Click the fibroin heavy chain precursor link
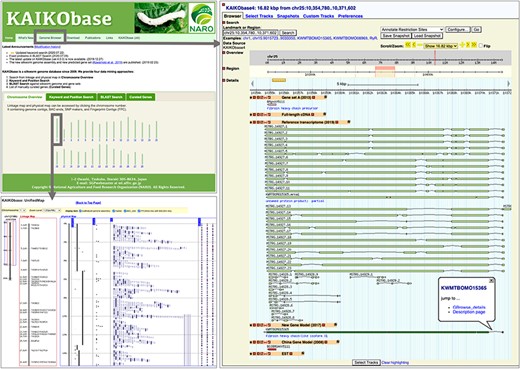The image size is (520, 369). point(292,108)
